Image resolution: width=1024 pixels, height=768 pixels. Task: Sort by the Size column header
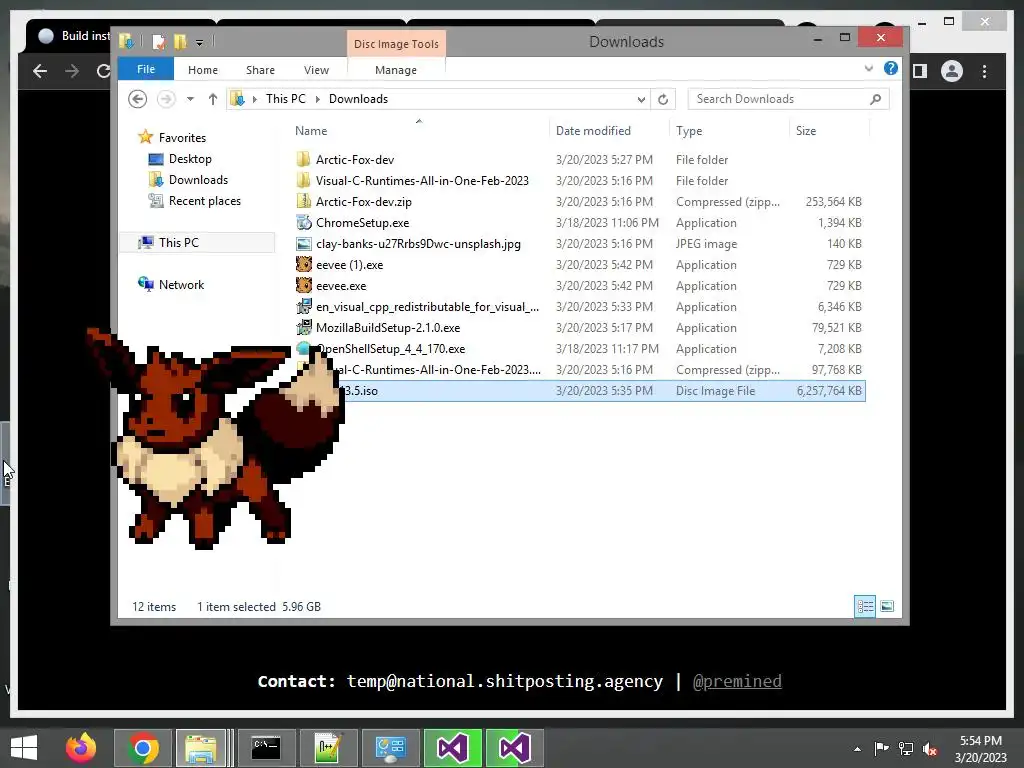pyautogui.click(x=806, y=131)
